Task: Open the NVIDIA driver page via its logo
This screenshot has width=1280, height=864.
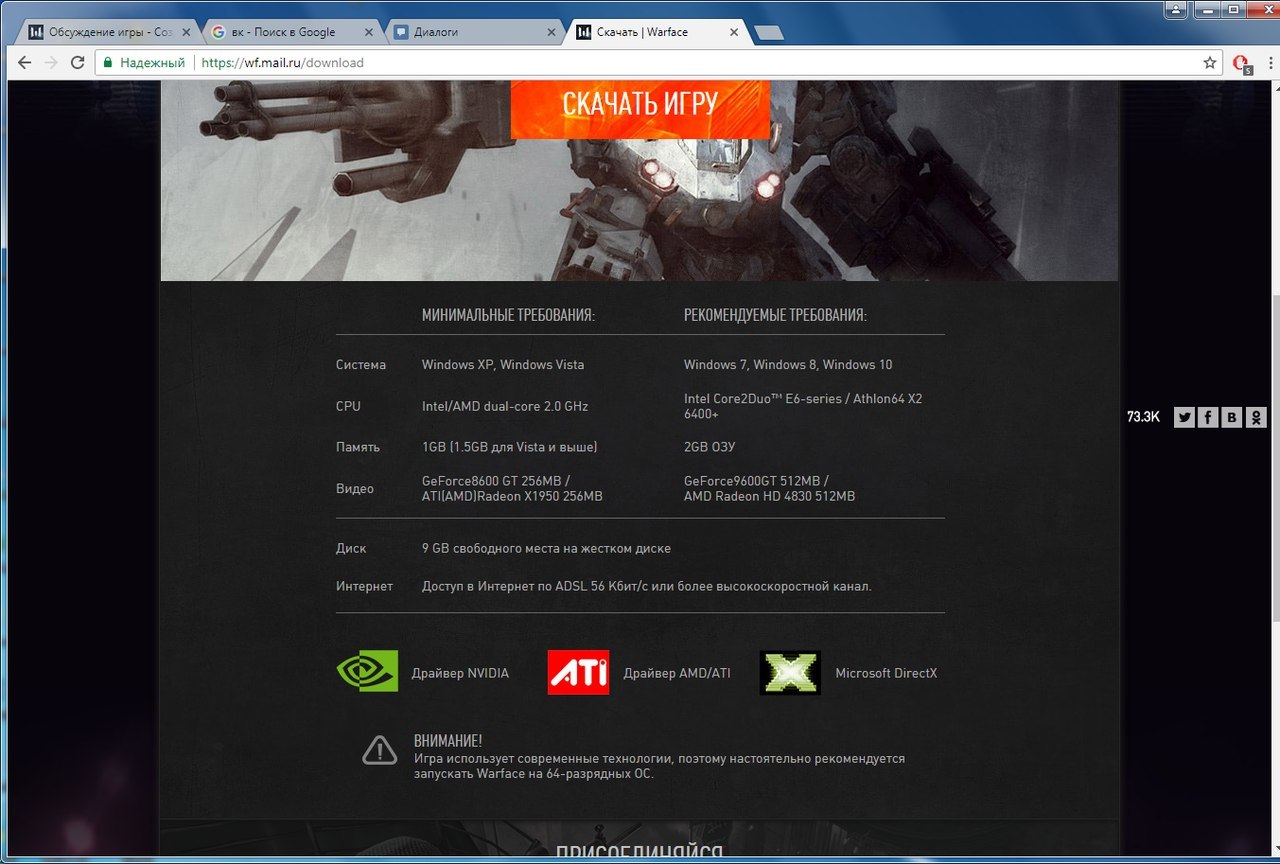Action: click(366, 672)
